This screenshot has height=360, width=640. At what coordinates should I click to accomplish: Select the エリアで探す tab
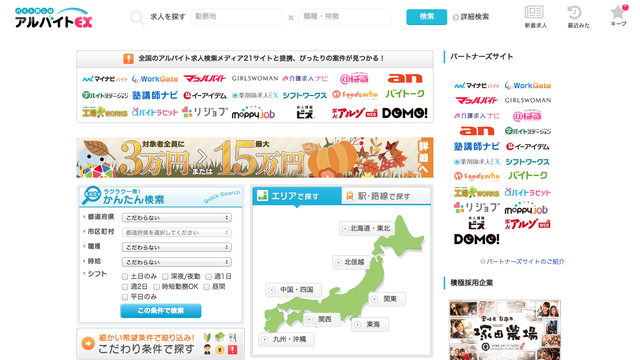click(297, 196)
